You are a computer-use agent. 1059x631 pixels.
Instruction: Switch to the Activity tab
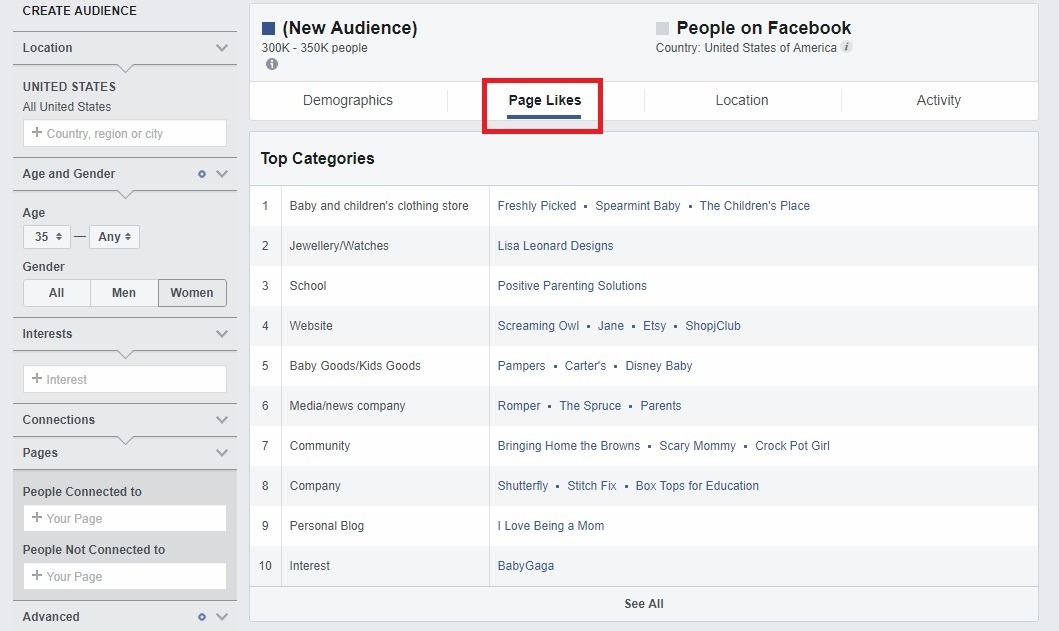(938, 100)
